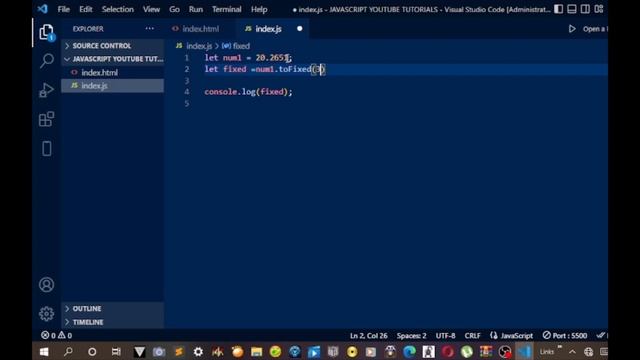Open the Help menu
640x360 pixels.
259,9
